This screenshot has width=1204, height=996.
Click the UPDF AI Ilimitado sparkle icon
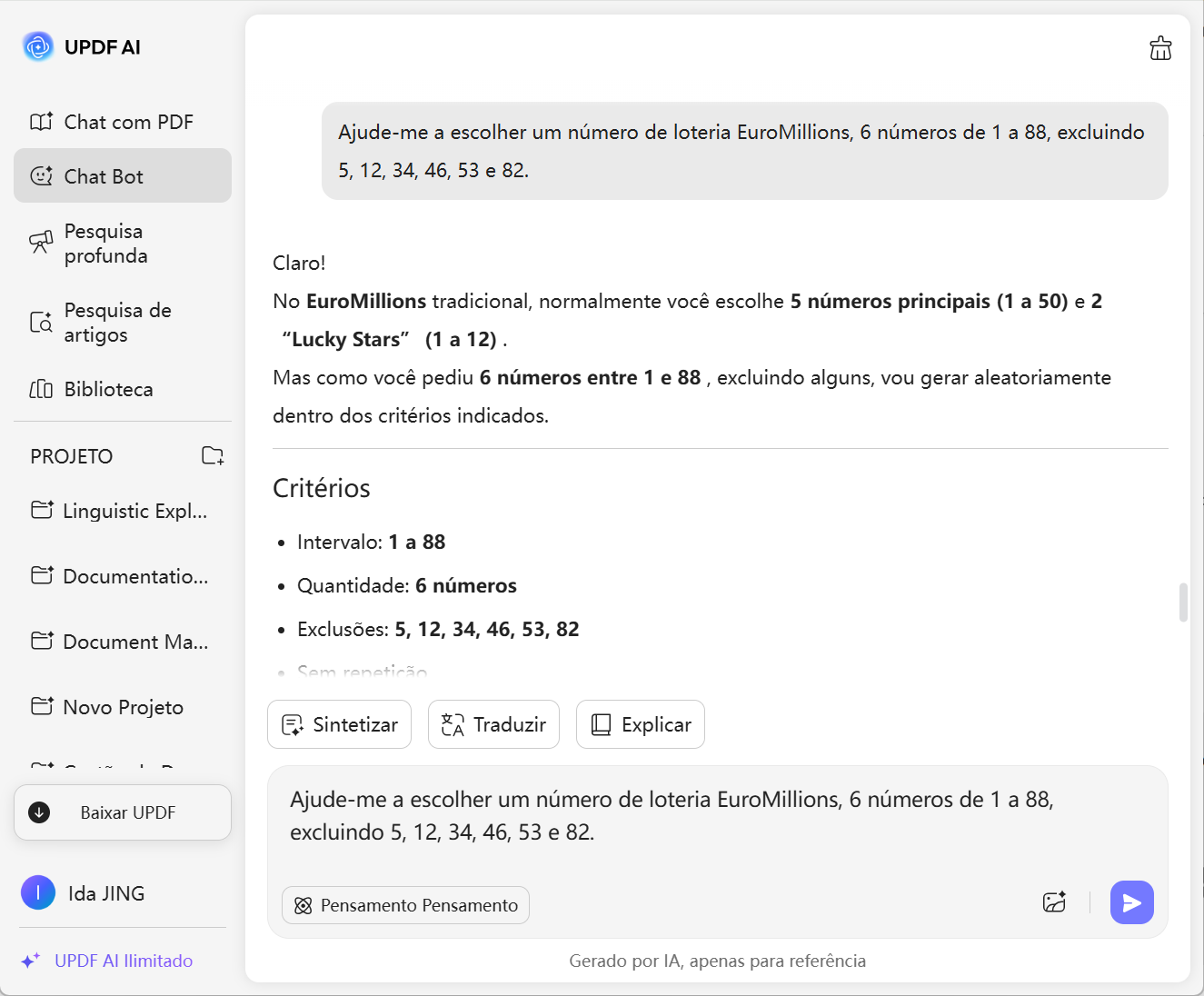[x=31, y=961]
